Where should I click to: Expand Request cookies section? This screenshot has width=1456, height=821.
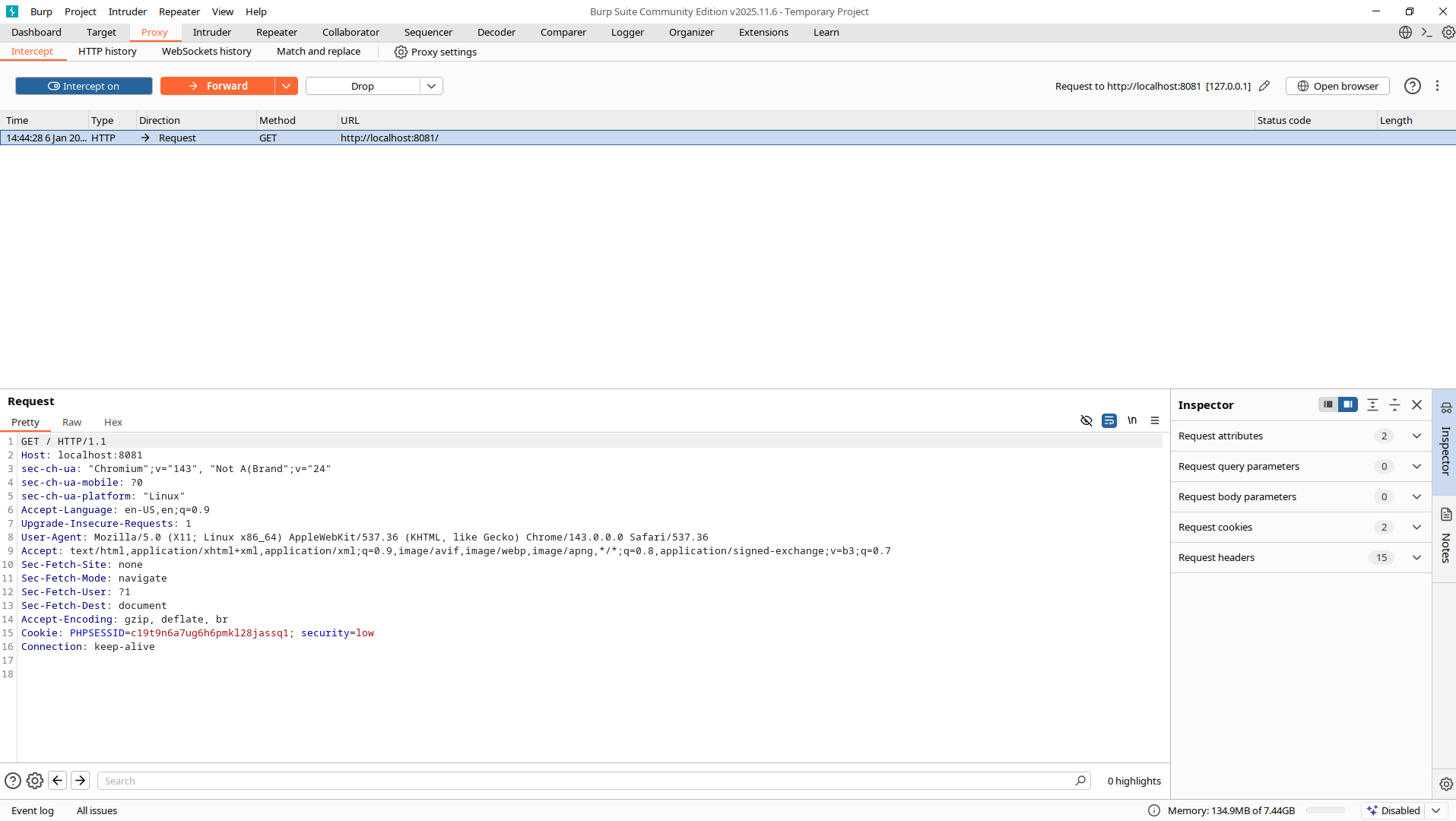point(1416,527)
